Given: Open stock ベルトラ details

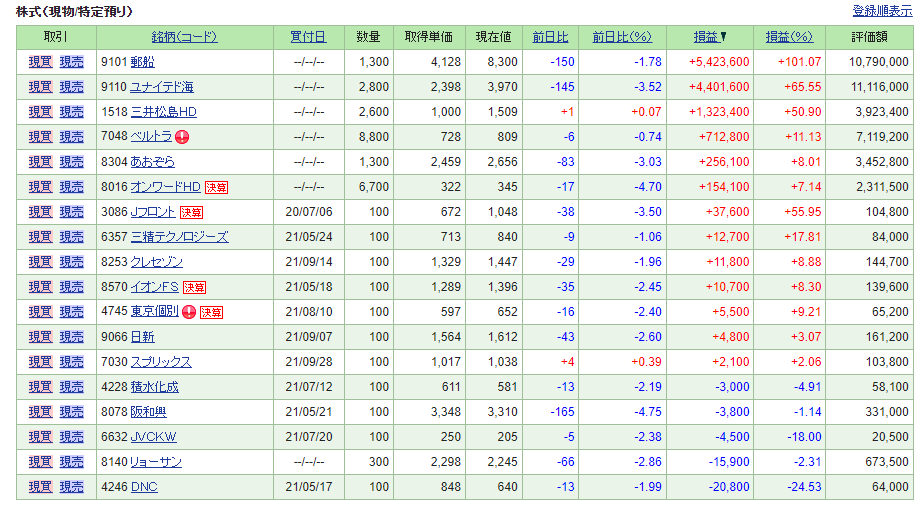Looking at the screenshot, I should click(151, 136).
